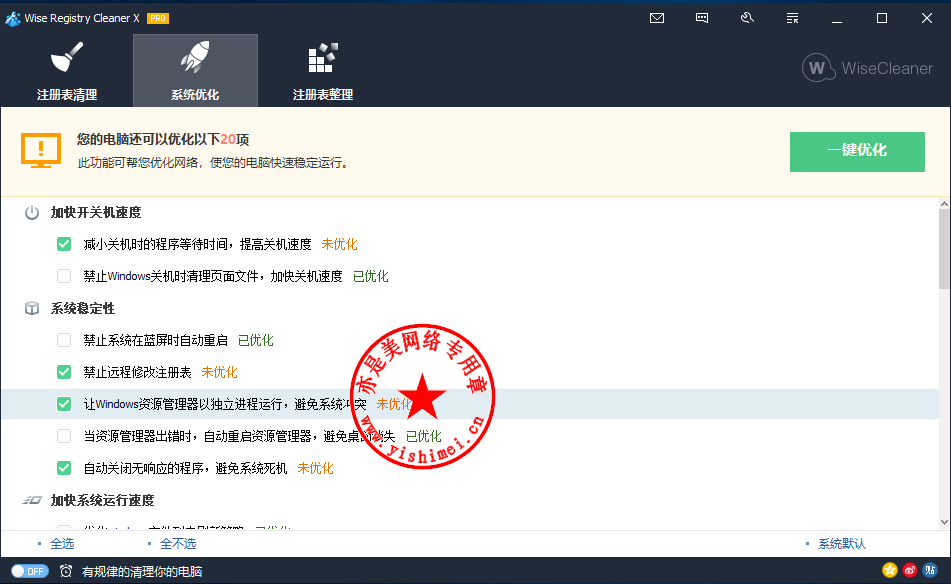Switch to the 系统优化 tab

[195, 70]
